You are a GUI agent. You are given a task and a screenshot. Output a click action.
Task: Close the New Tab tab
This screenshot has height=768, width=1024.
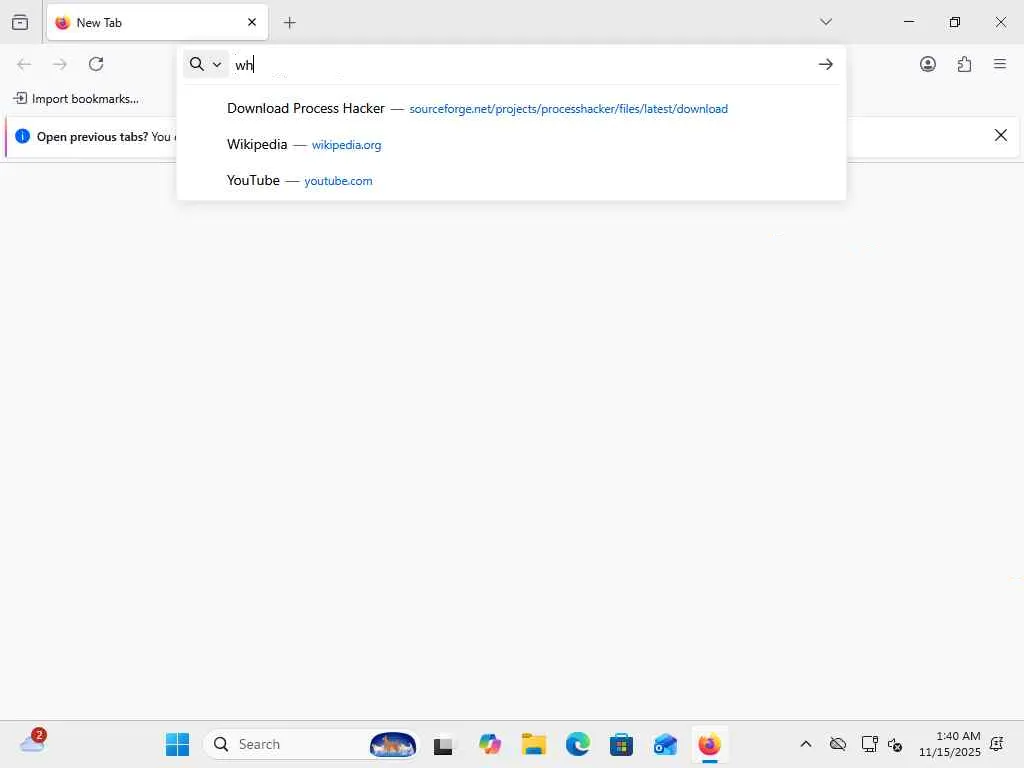[252, 22]
